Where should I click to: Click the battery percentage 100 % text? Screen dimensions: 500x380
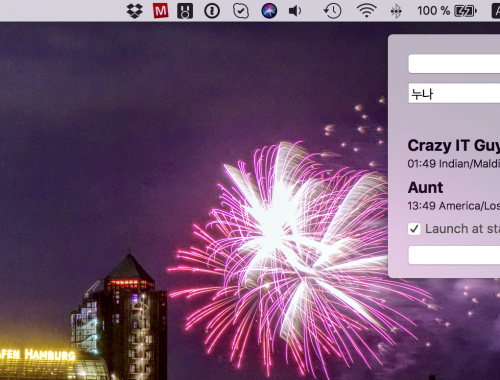[x=433, y=11]
